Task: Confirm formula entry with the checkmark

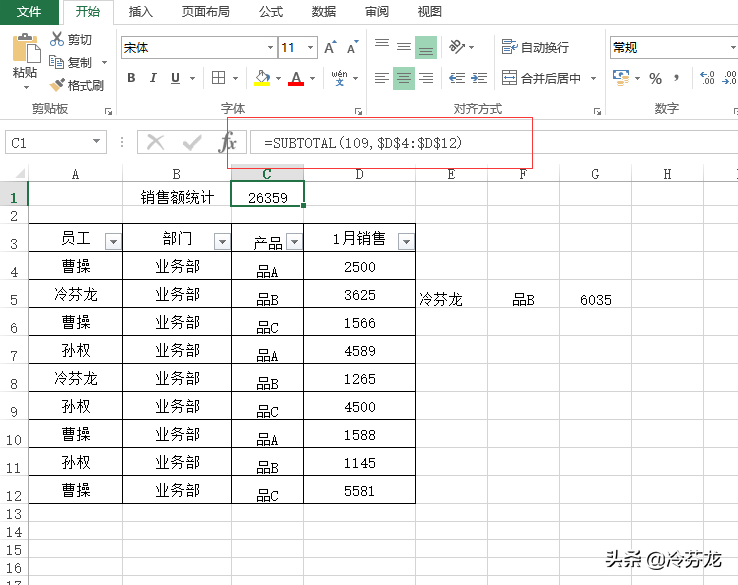Action: (x=192, y=142)
